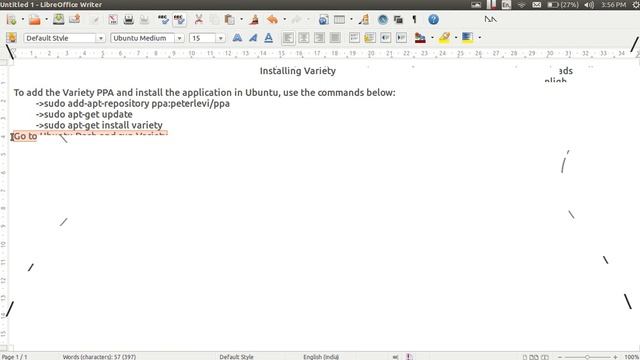The width and height of the screenshot is (640, 360).
Task: Justify the paragraph text
Action: click(335, 38)
